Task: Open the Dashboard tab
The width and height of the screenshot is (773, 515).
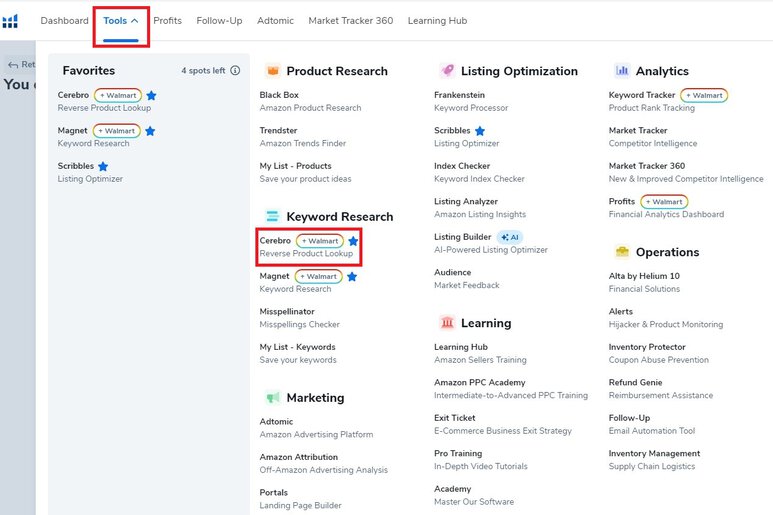Action: coord(65,21)
